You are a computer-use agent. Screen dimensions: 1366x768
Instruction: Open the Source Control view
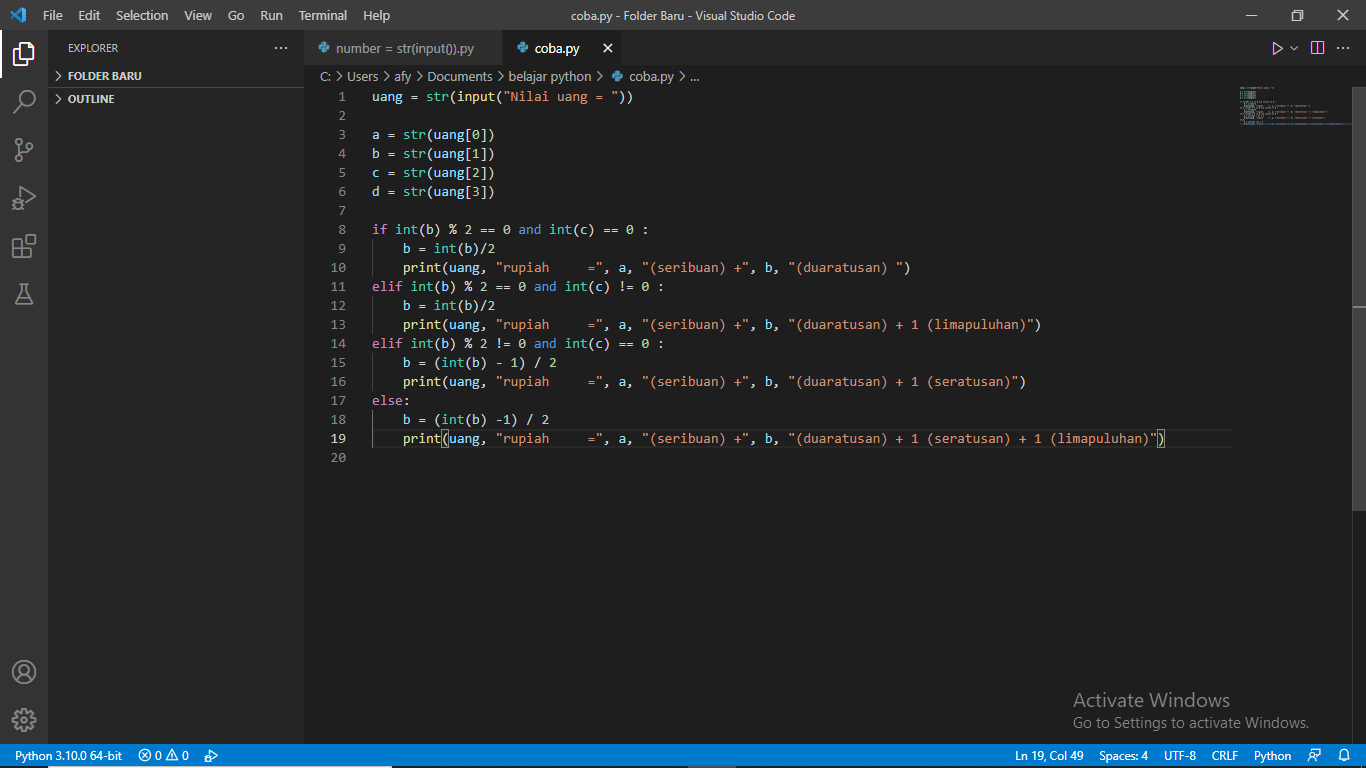(x=24, y=150)
